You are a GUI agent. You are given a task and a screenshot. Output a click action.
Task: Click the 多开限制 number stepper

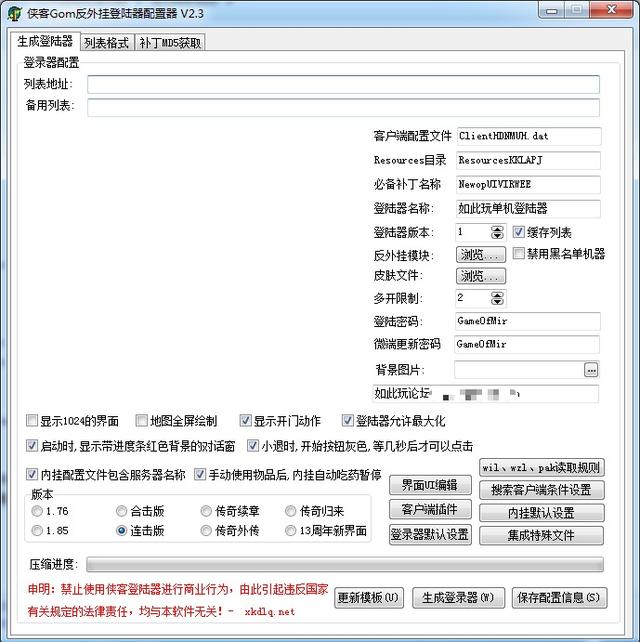pos(497,298)
